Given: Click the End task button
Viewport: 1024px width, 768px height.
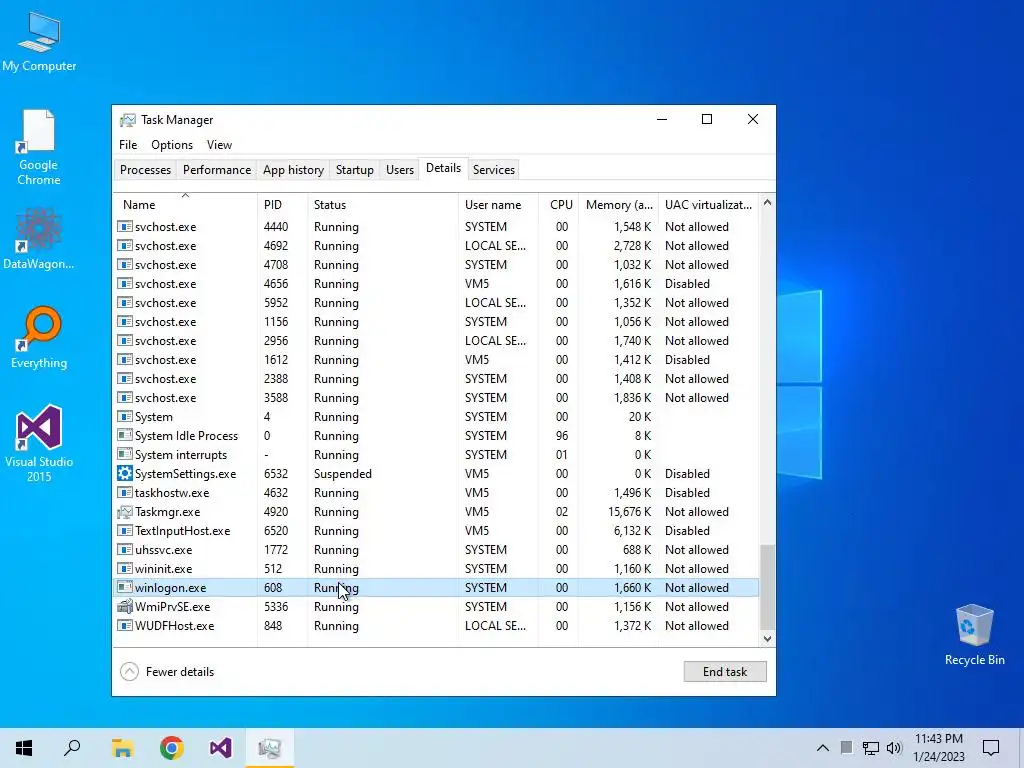Looking at the screenshot, I should (725, 671).
